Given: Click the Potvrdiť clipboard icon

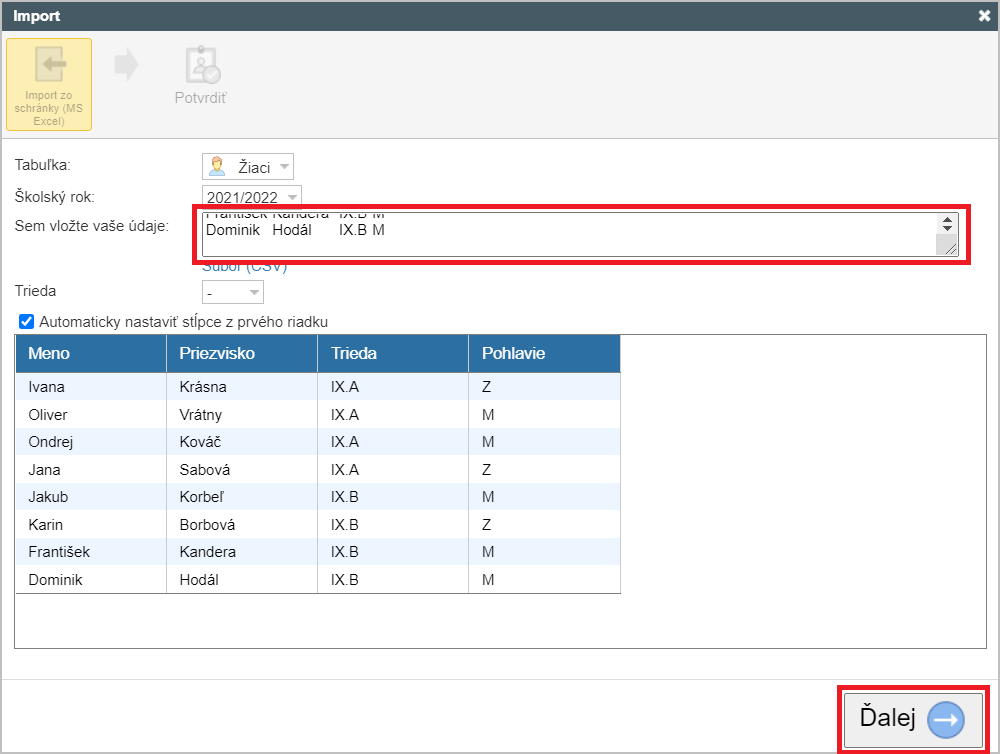Looking at the screenshot, I should coord(201,66).
